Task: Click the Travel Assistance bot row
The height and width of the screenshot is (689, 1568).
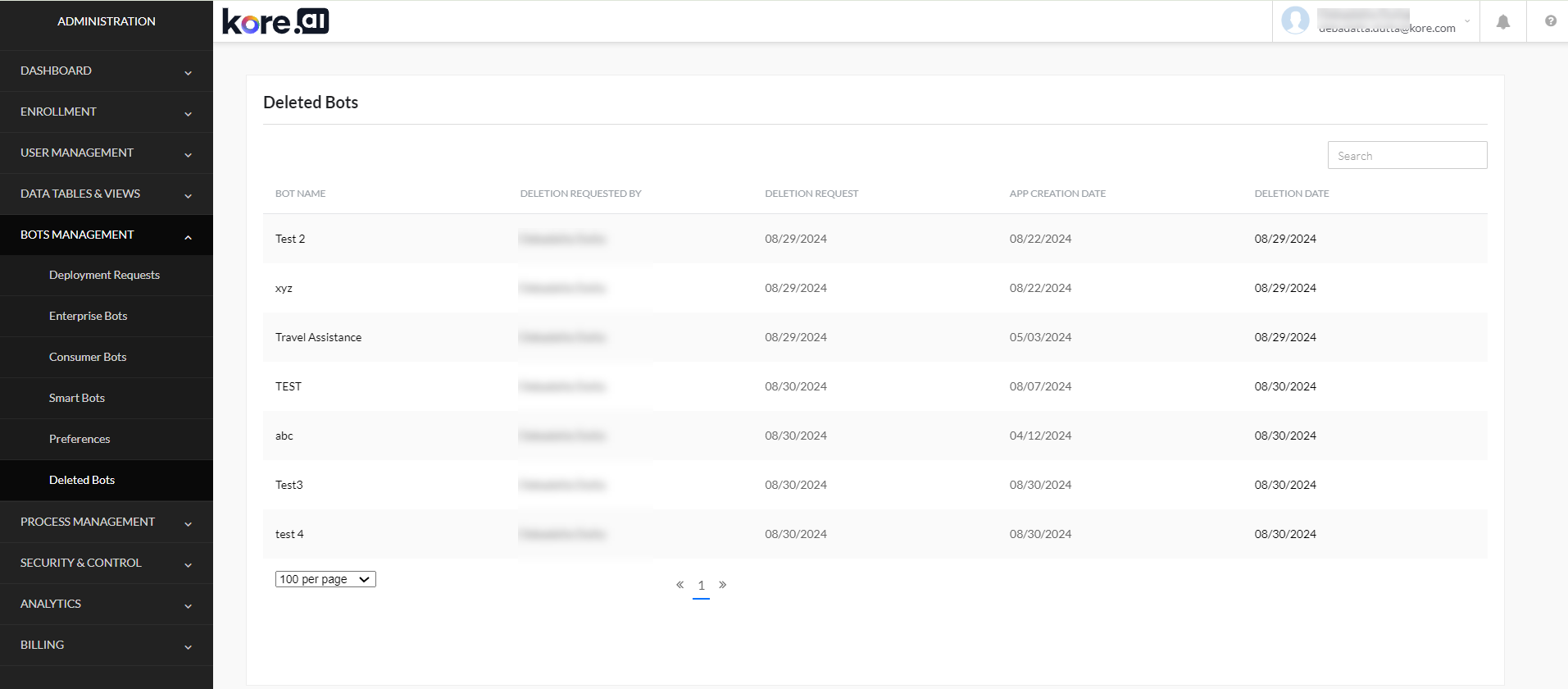Action: tap(319, 337)
